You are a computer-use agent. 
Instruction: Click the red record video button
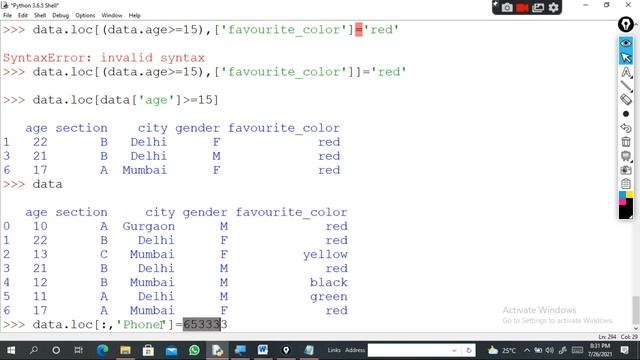pyautogui.click(x=522, y=7)
